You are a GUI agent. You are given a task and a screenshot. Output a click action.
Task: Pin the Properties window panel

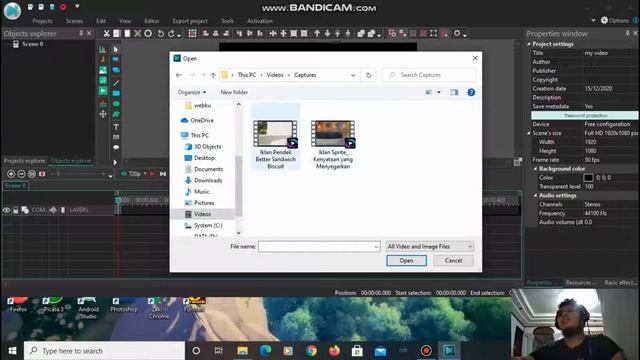click(x=627, y=33)
